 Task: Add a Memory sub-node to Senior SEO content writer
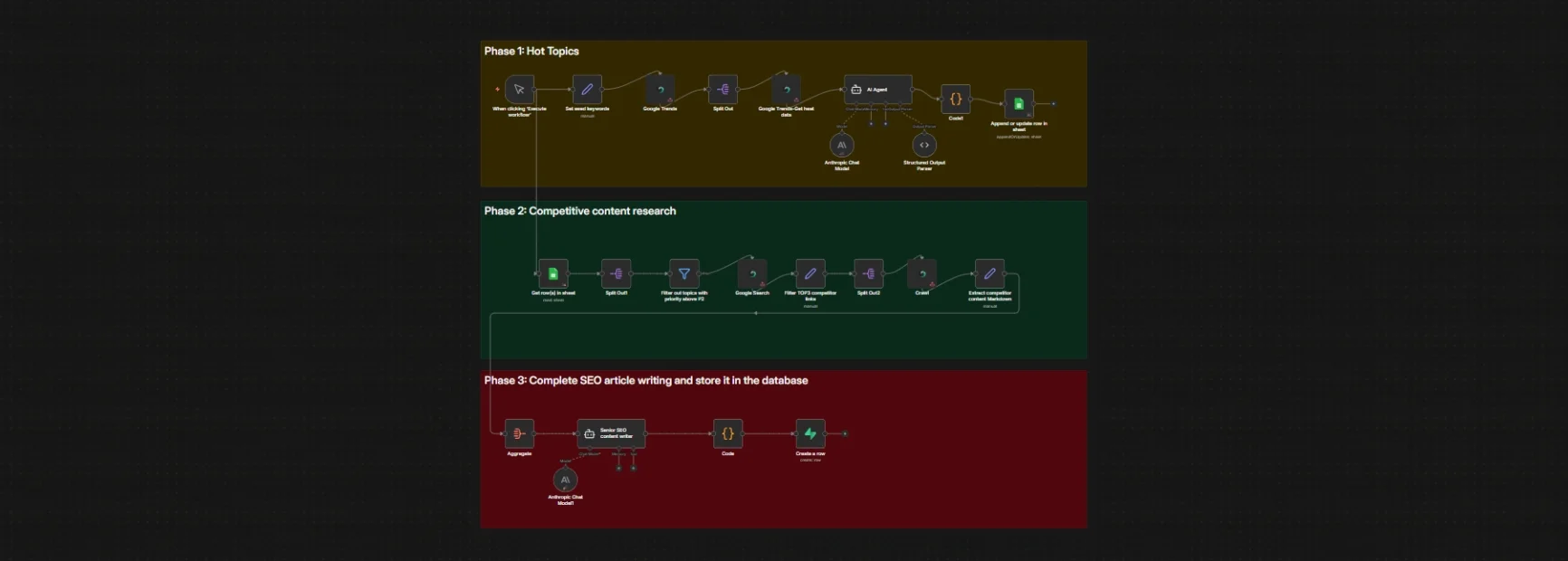(618, 468)
